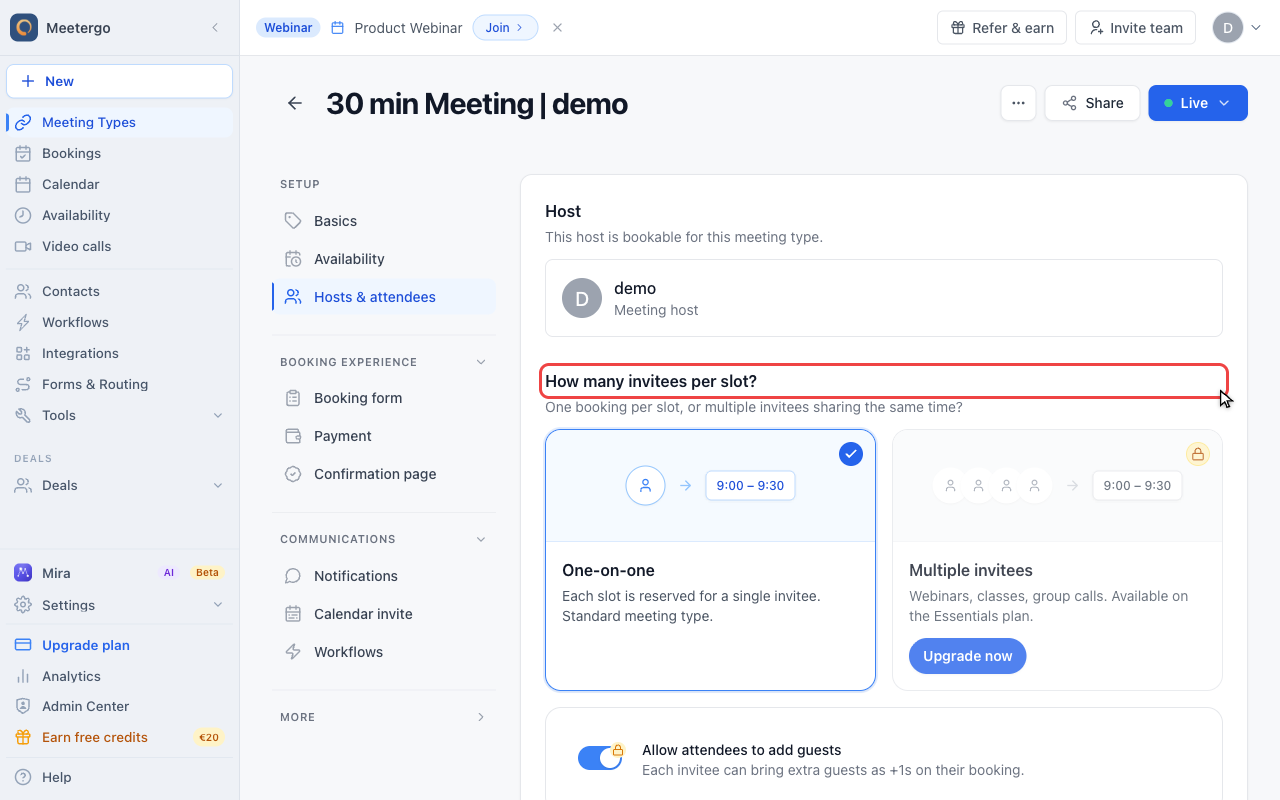The image size is (1280, 800).
Task: Go to Calendar in sidebar
Action: coord(120,184)
